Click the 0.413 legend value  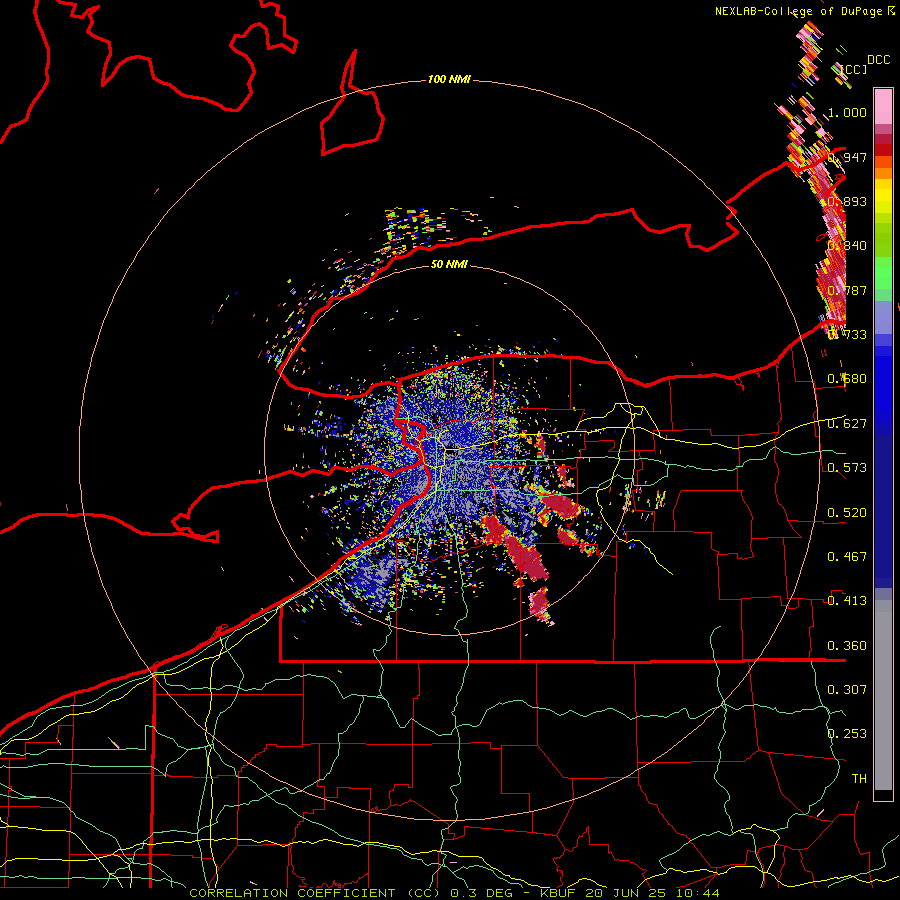pyautogui.click(x=847, y=601)
